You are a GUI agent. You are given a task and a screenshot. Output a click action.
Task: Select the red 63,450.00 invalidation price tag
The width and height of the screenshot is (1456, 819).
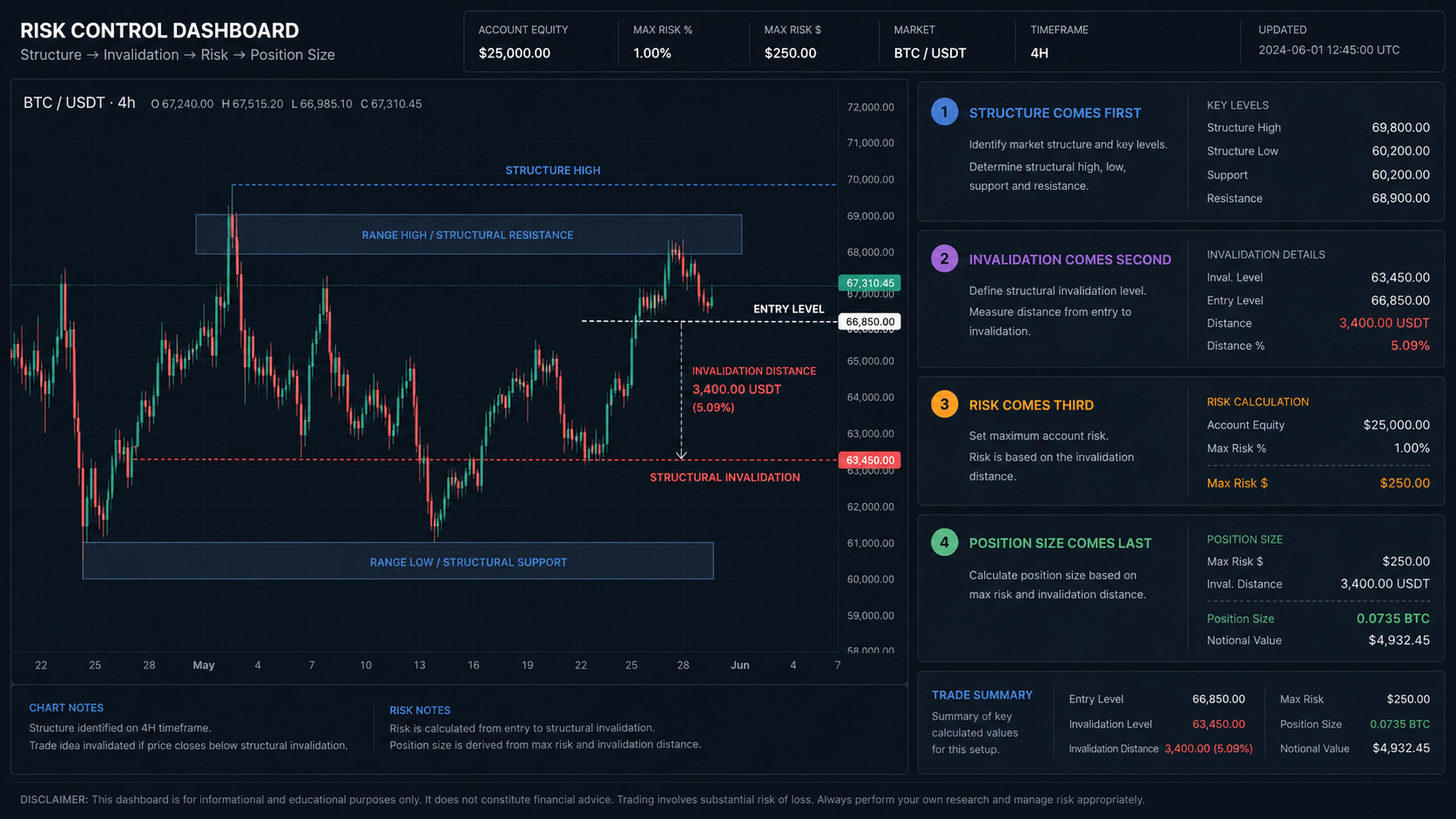[x=869, y=460]
